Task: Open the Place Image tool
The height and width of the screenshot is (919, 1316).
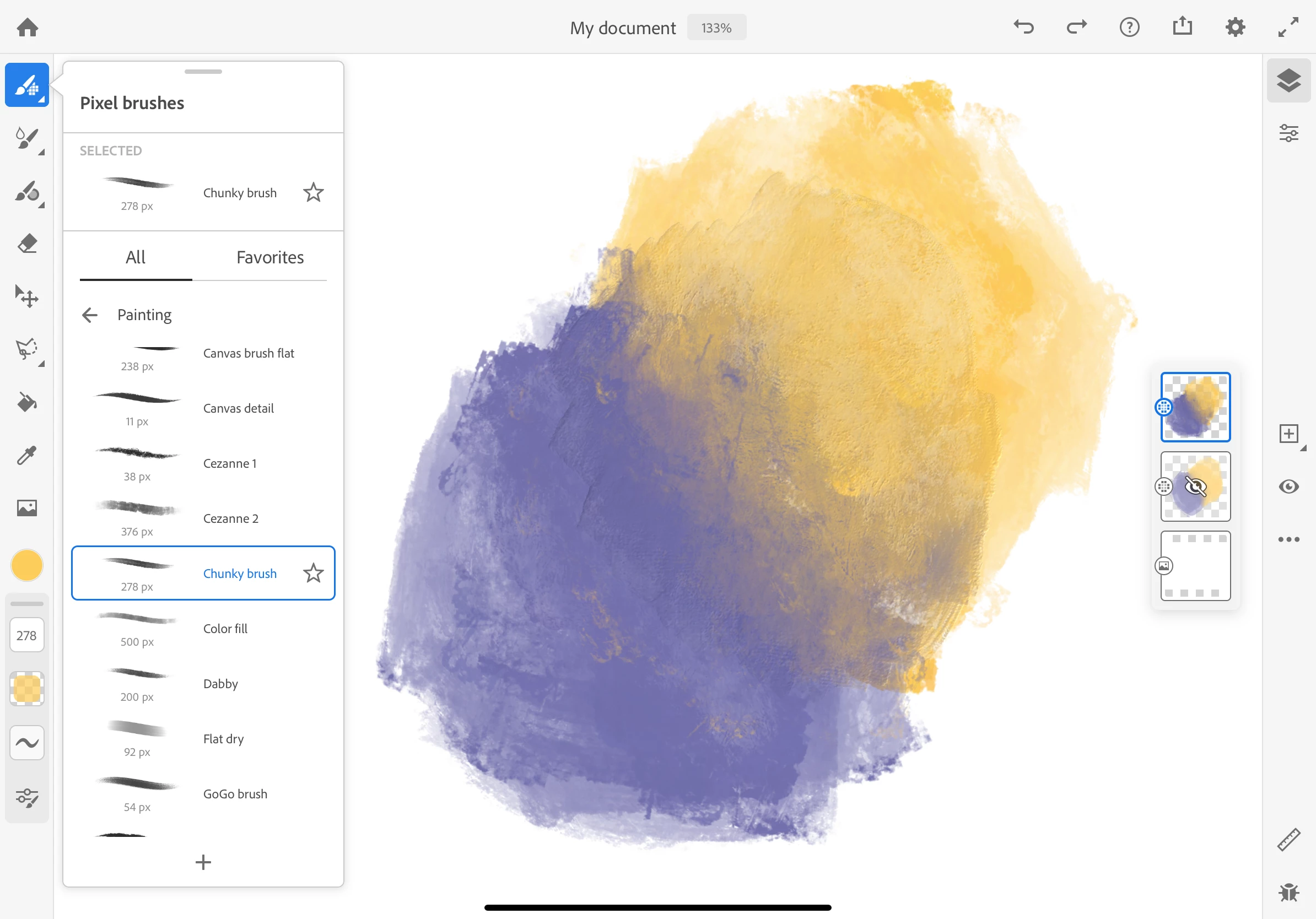Action: 27,508
